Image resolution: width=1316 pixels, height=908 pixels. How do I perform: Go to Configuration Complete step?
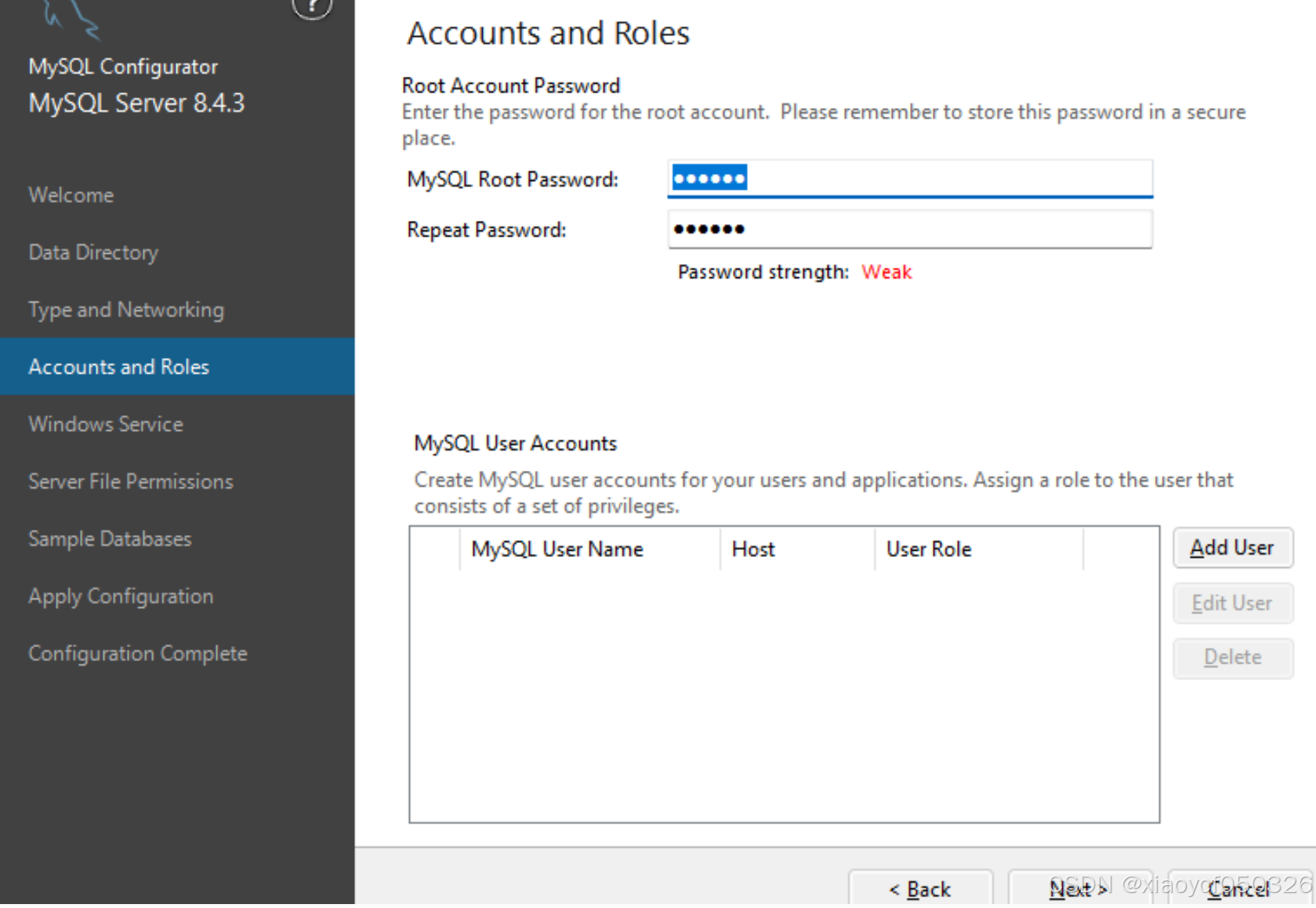tap(138, 653)
